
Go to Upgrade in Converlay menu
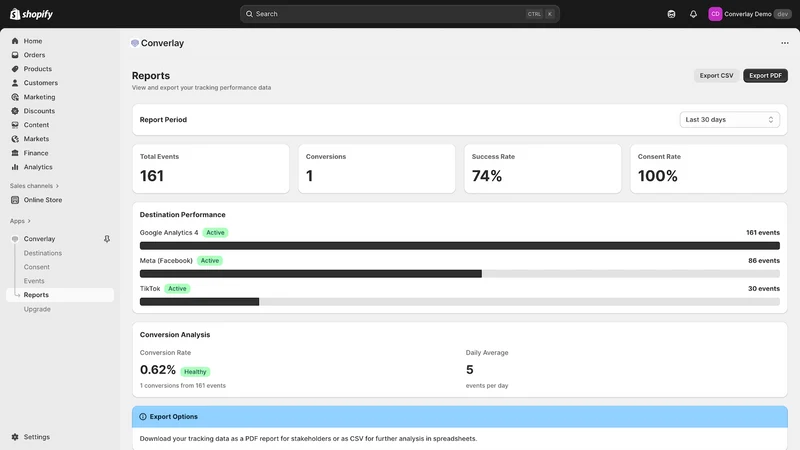37,309
